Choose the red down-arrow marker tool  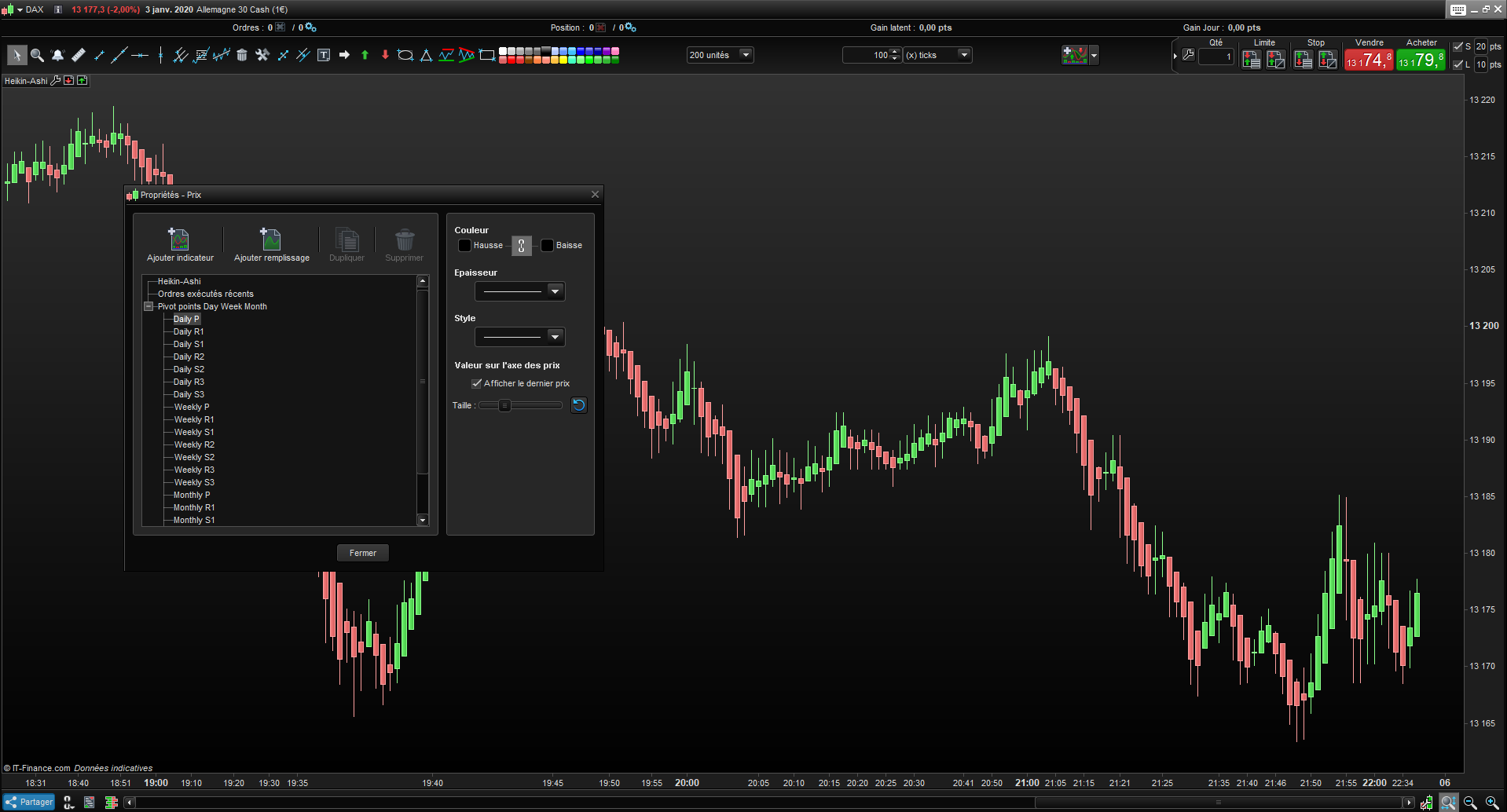(385, 55)
